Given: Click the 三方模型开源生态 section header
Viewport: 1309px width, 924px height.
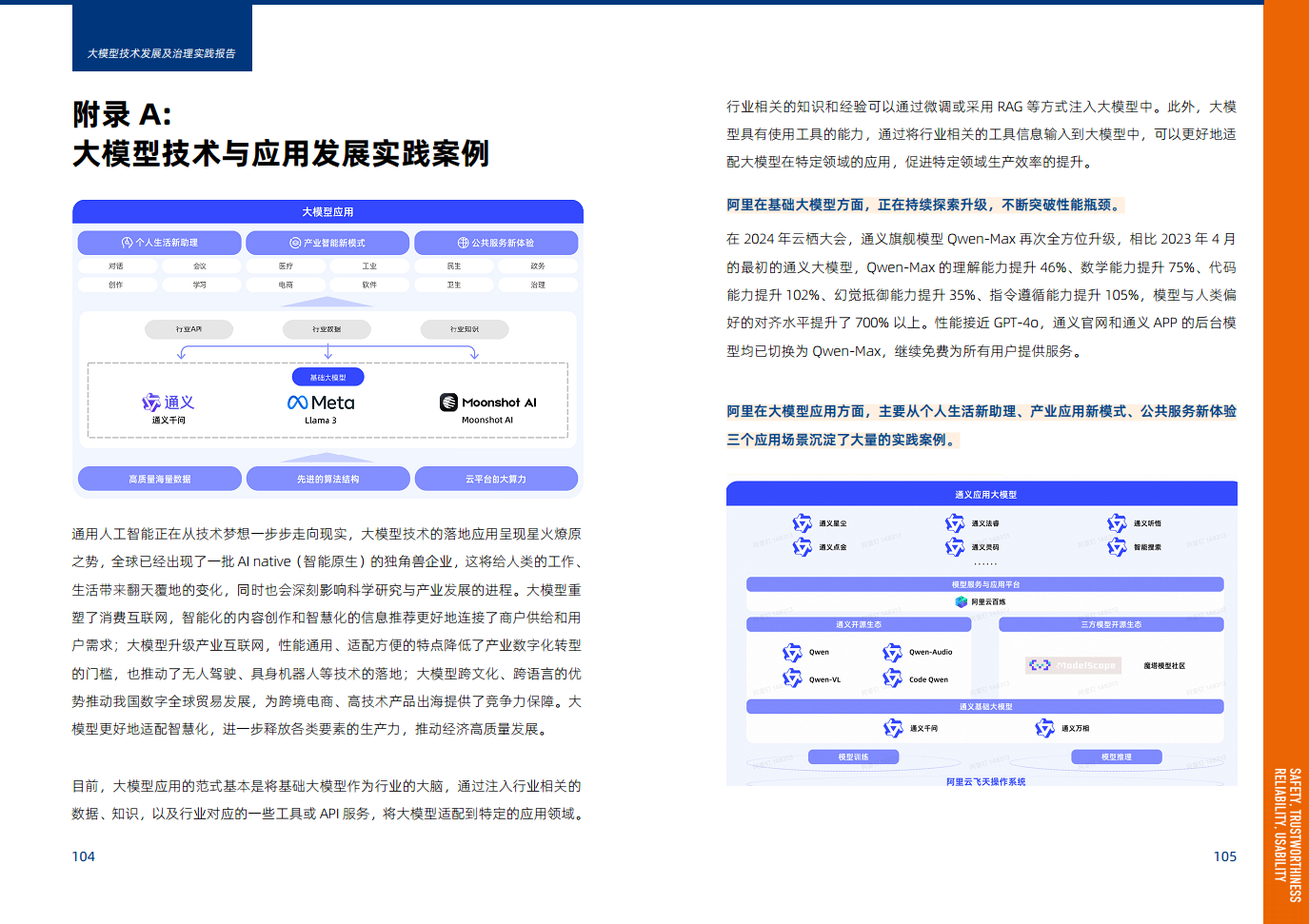Looking at the screenshot, I should pyautogui.click(x=1111, y=624).
